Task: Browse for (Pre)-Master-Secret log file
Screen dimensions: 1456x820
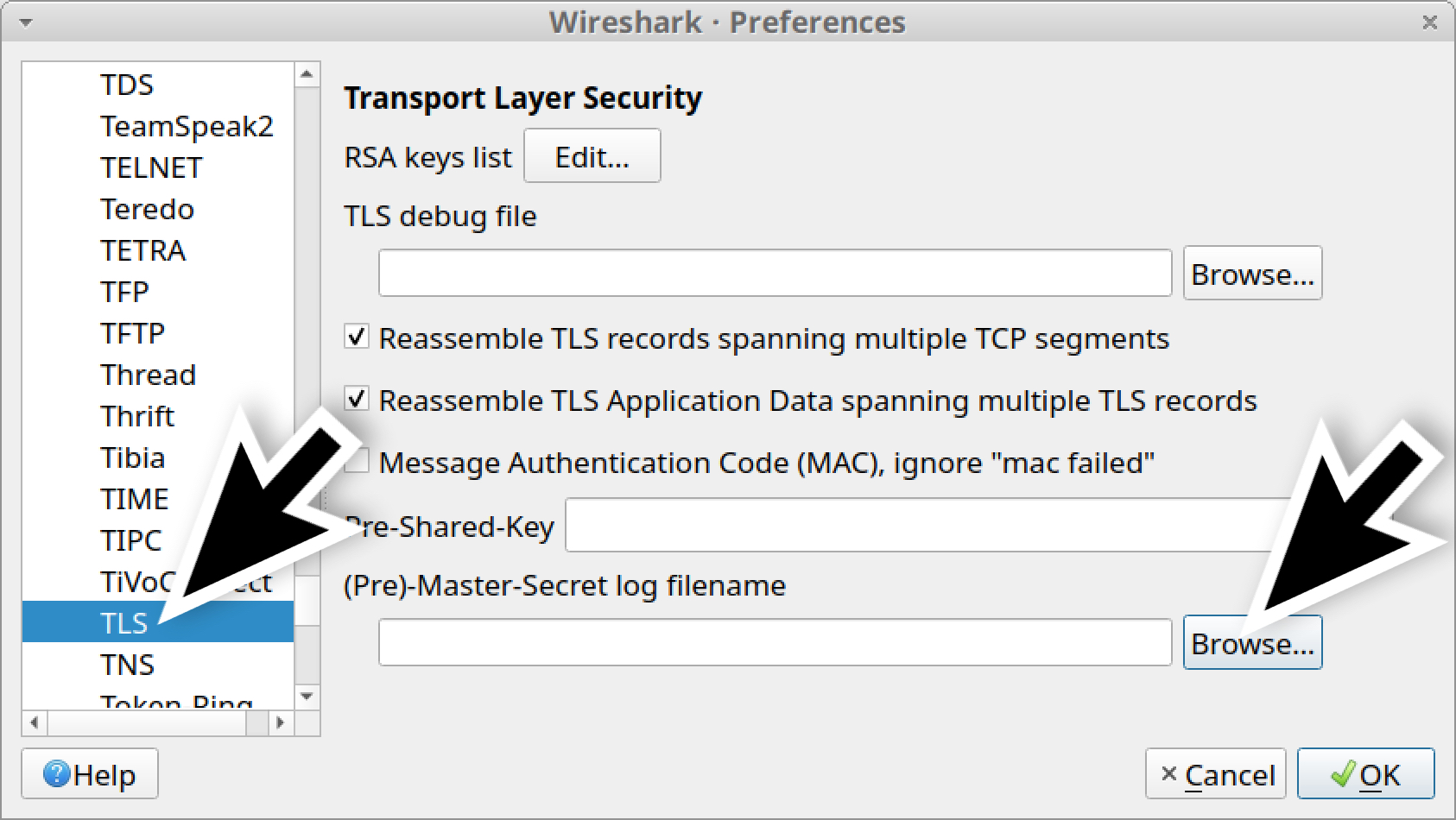Action: click(1252, 643)
